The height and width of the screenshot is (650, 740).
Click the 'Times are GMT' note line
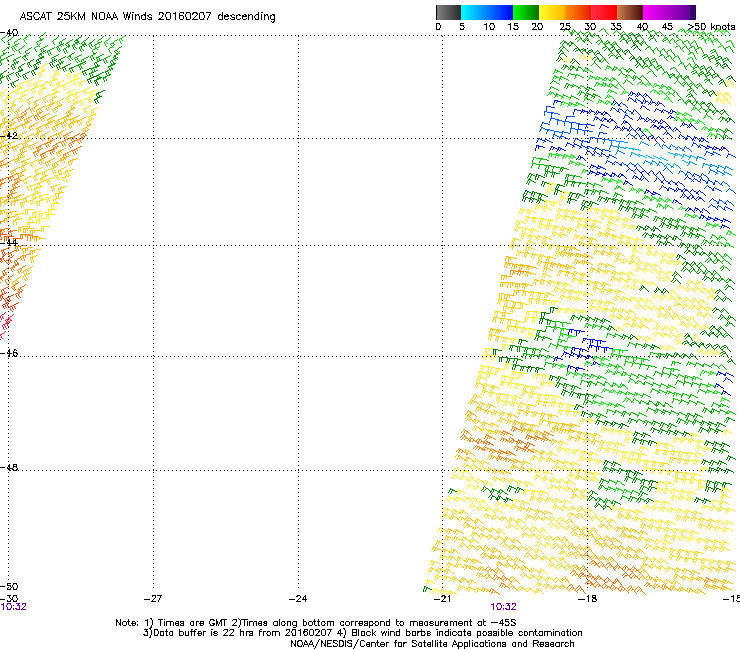pyautogui.click(x=316, y=623)
